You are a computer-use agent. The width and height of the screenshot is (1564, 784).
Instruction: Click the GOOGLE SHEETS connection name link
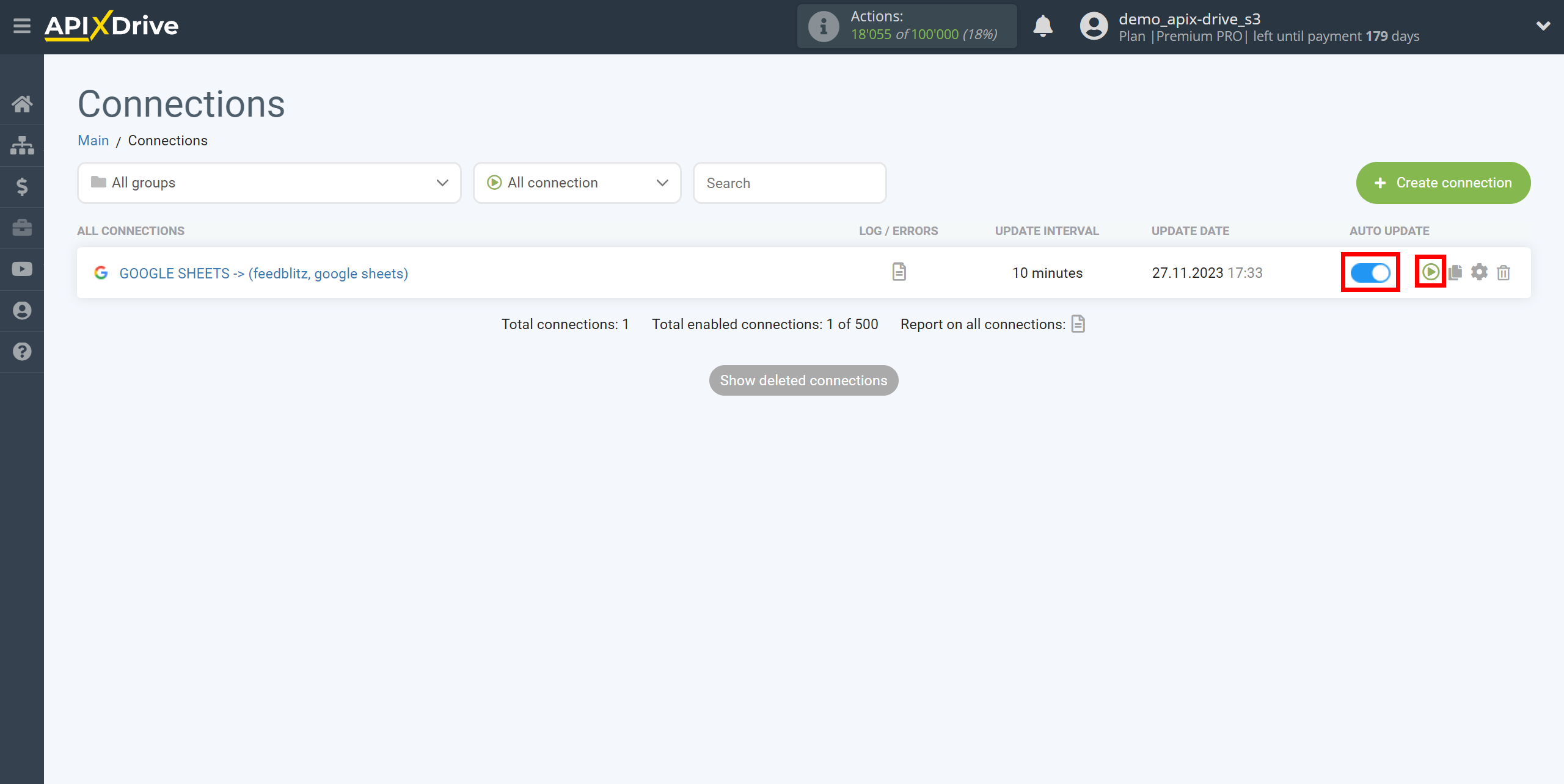coord(263,273)
